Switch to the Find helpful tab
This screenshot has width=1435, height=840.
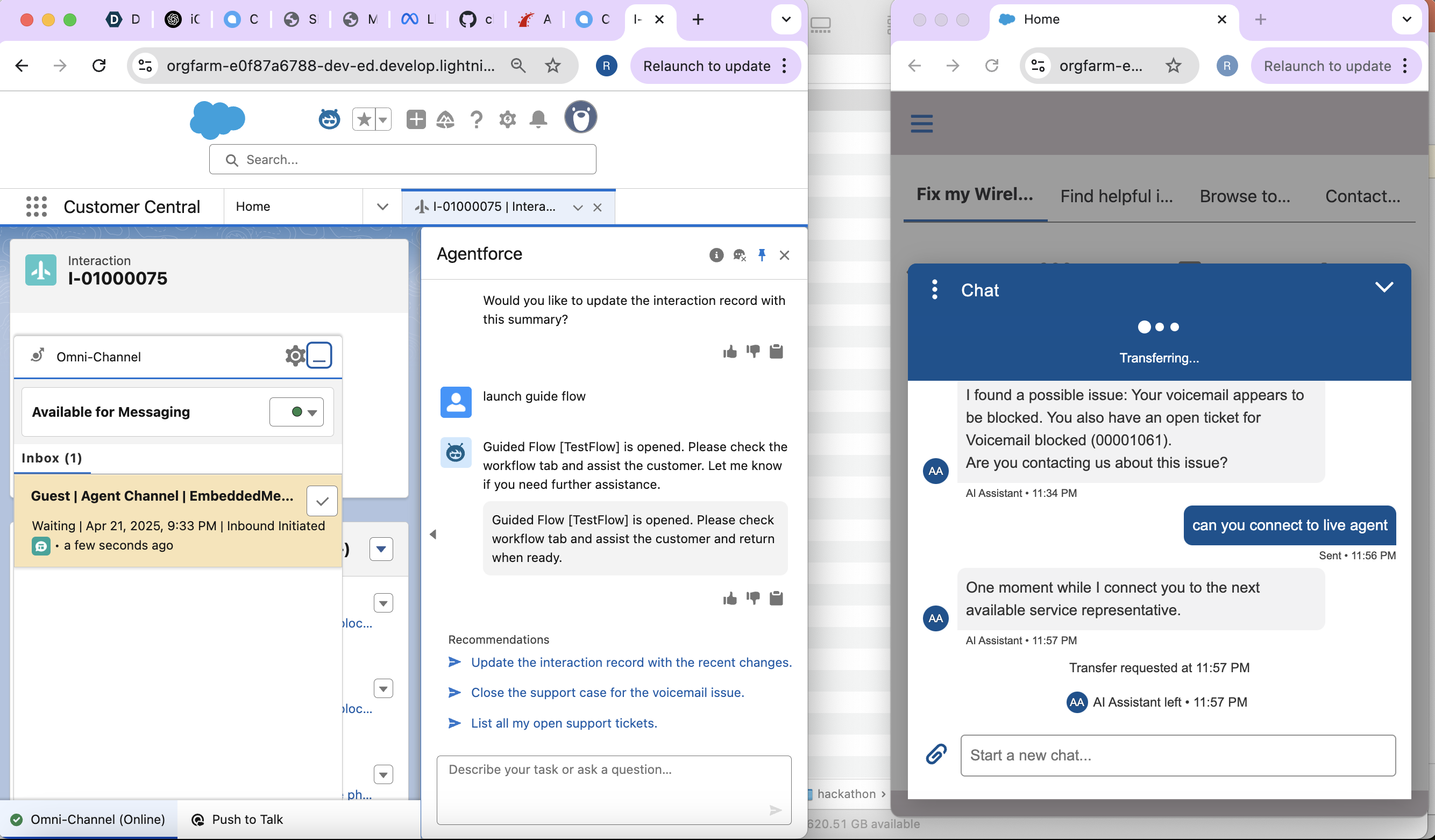click(x=1116, y=196)
